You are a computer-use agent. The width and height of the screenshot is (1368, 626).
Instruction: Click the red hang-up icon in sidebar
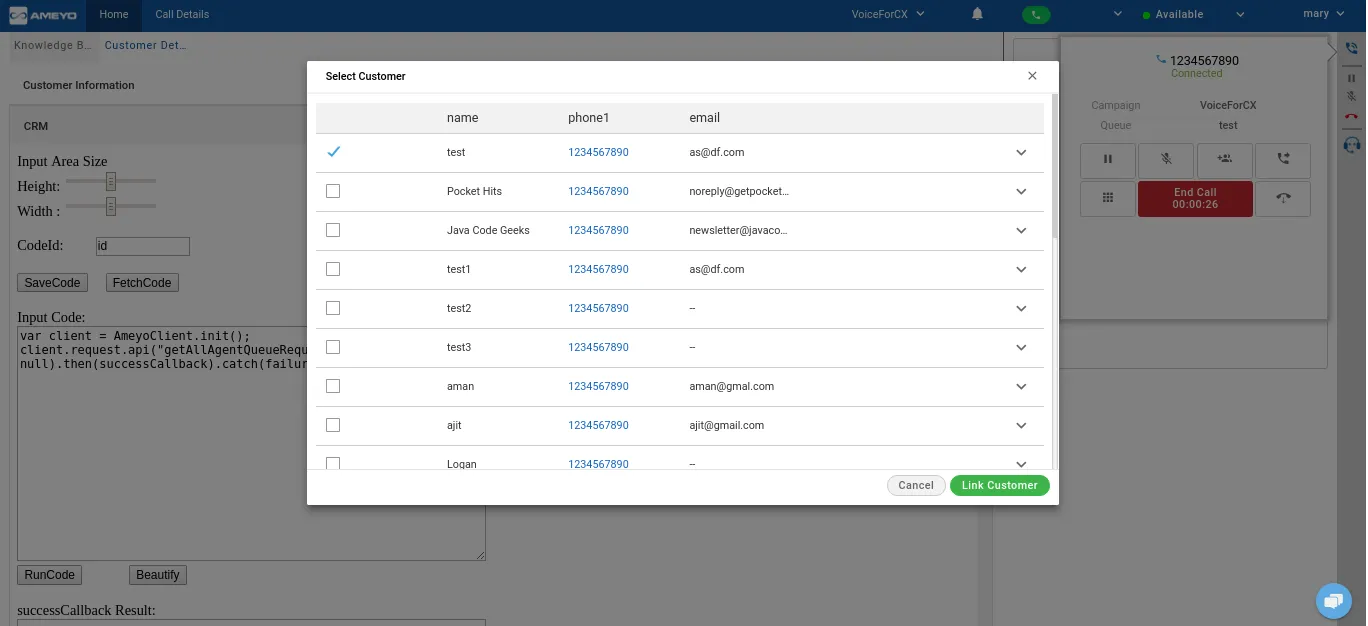click(1352, 117)
